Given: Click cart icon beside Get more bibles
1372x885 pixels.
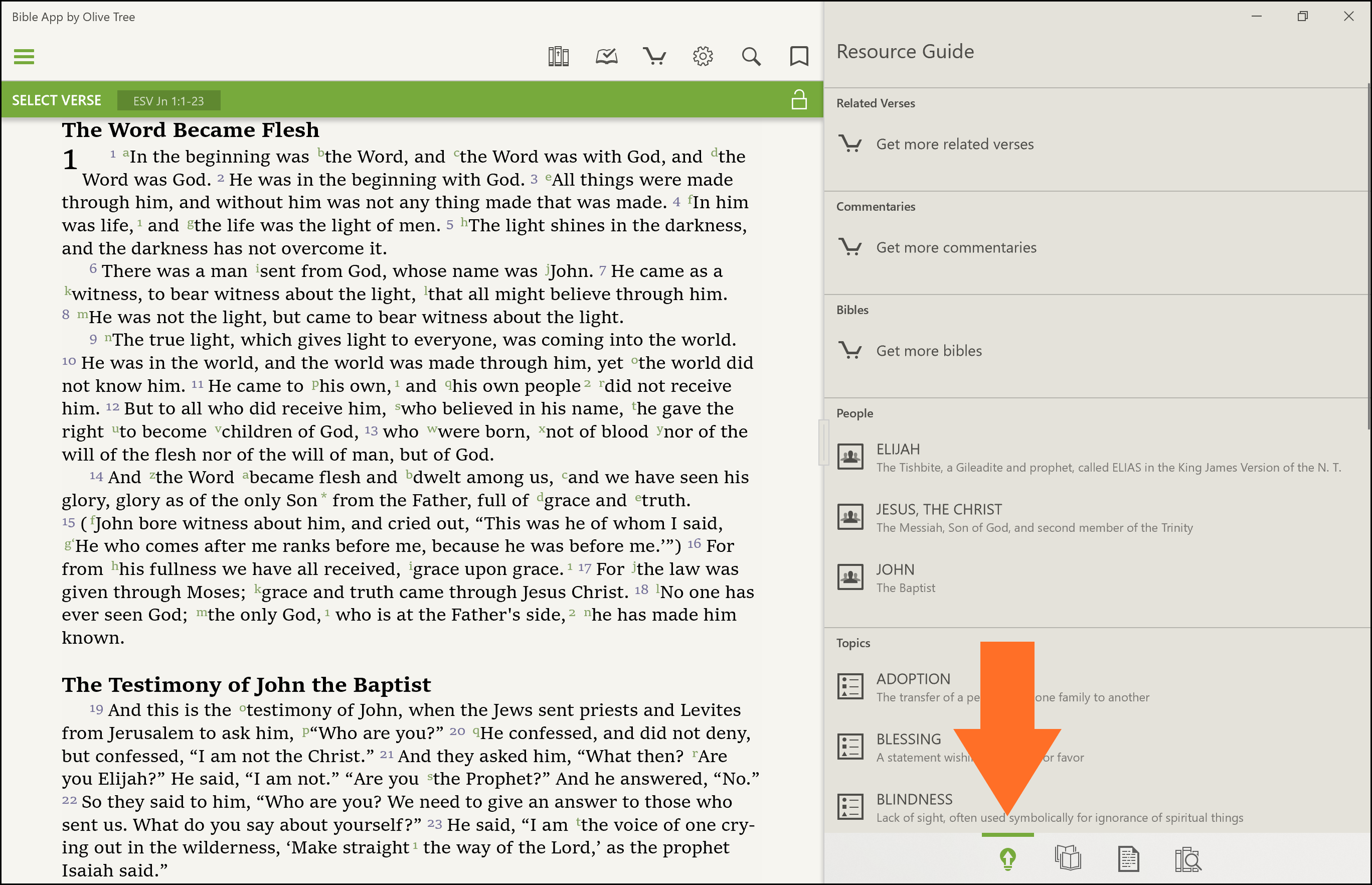Looking at the screenshot, I should 850,351.
